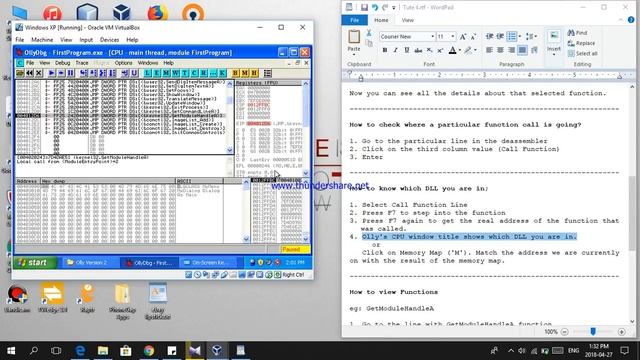Viewport: 640px width, 360px height.
Task: Click OllyDbg Restart program rewind icon
Action: click(x=29, y=73)
